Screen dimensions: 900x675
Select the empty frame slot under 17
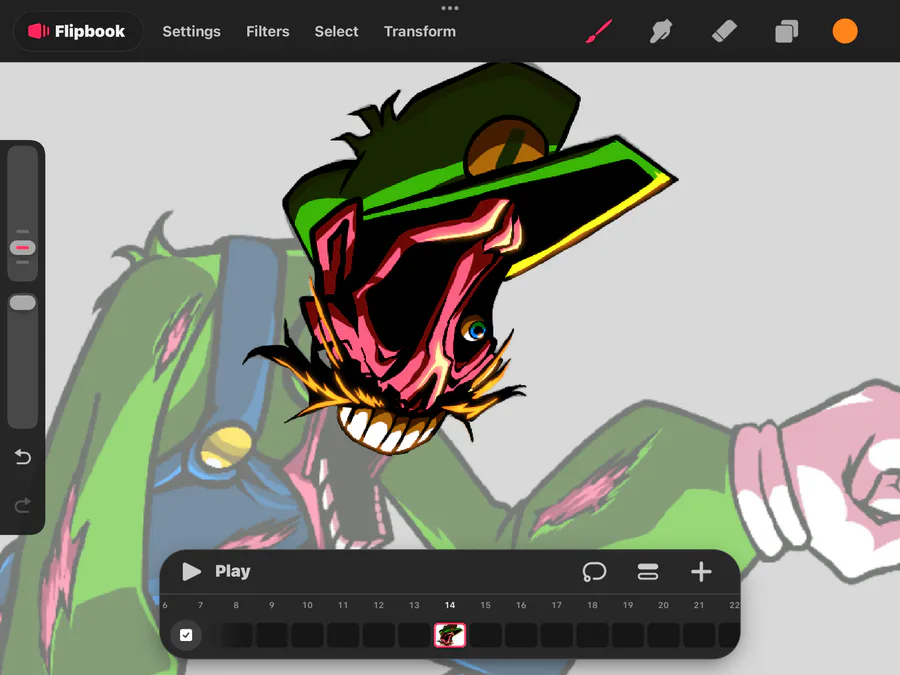tap(557, 635)
